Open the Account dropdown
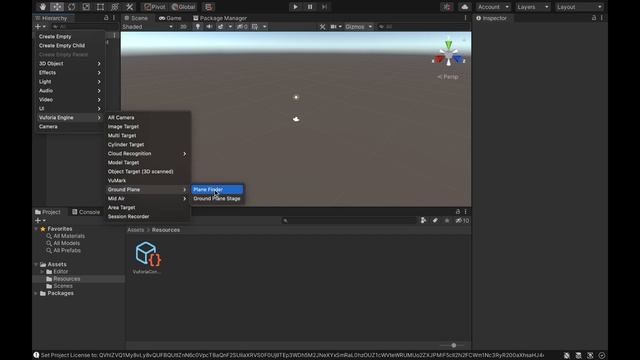 click(x=493, y=7)
